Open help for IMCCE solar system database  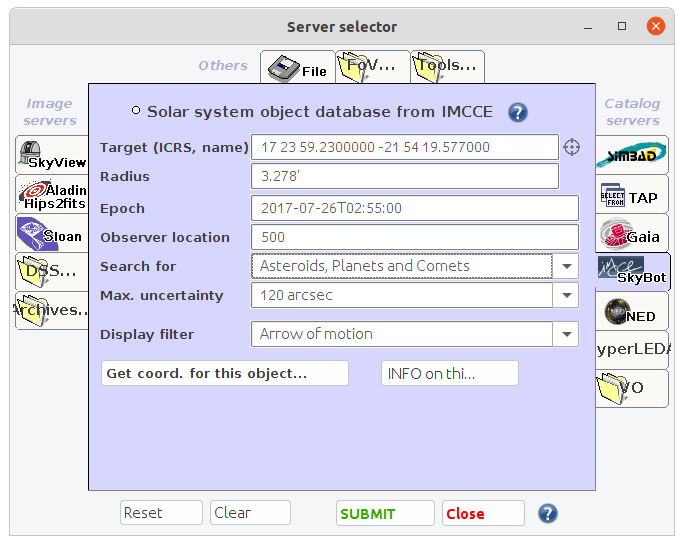tap(518, 113)
